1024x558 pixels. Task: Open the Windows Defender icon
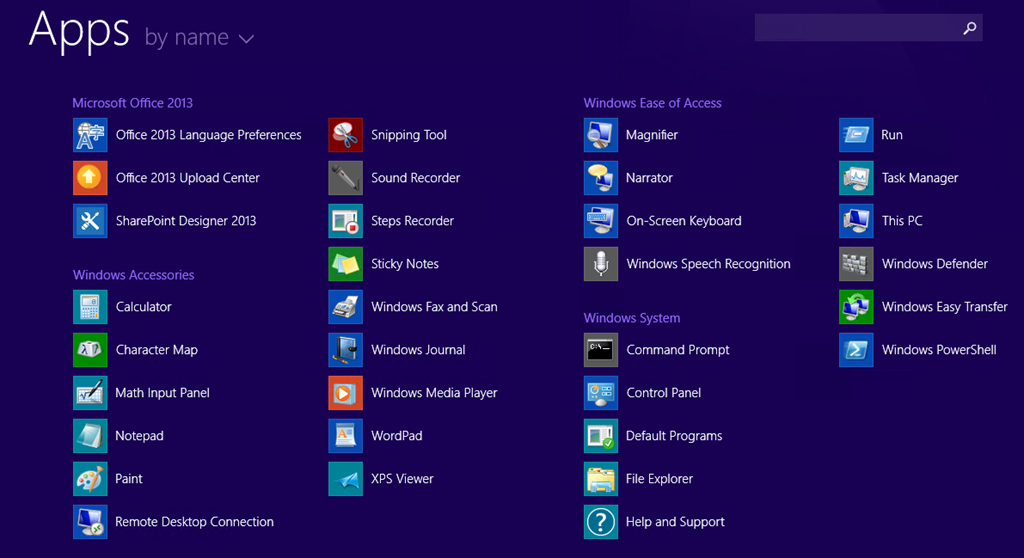(x=856, y=264)
